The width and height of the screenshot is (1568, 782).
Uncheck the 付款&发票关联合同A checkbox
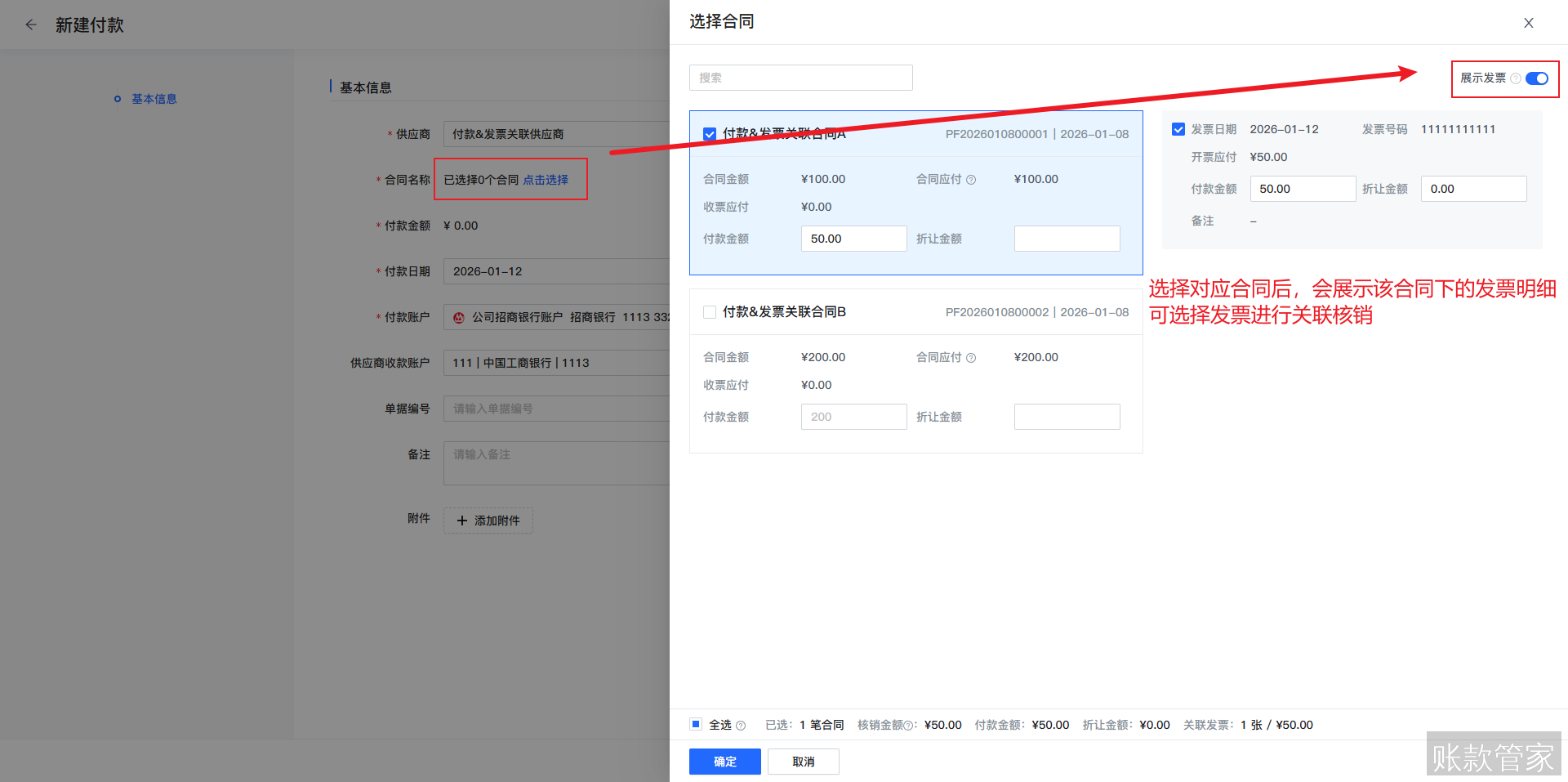(709, 134)
